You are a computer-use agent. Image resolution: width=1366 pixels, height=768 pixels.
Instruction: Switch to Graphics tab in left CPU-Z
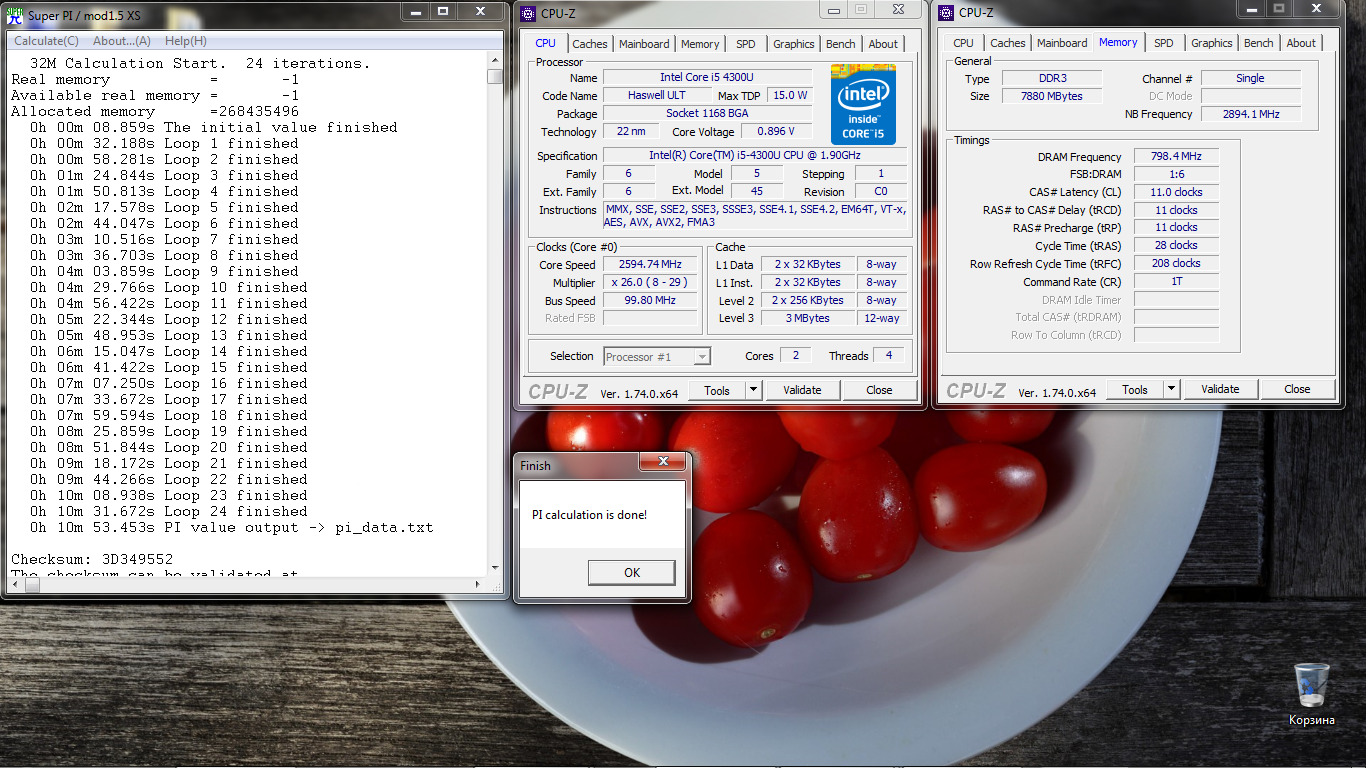[794, 44]
